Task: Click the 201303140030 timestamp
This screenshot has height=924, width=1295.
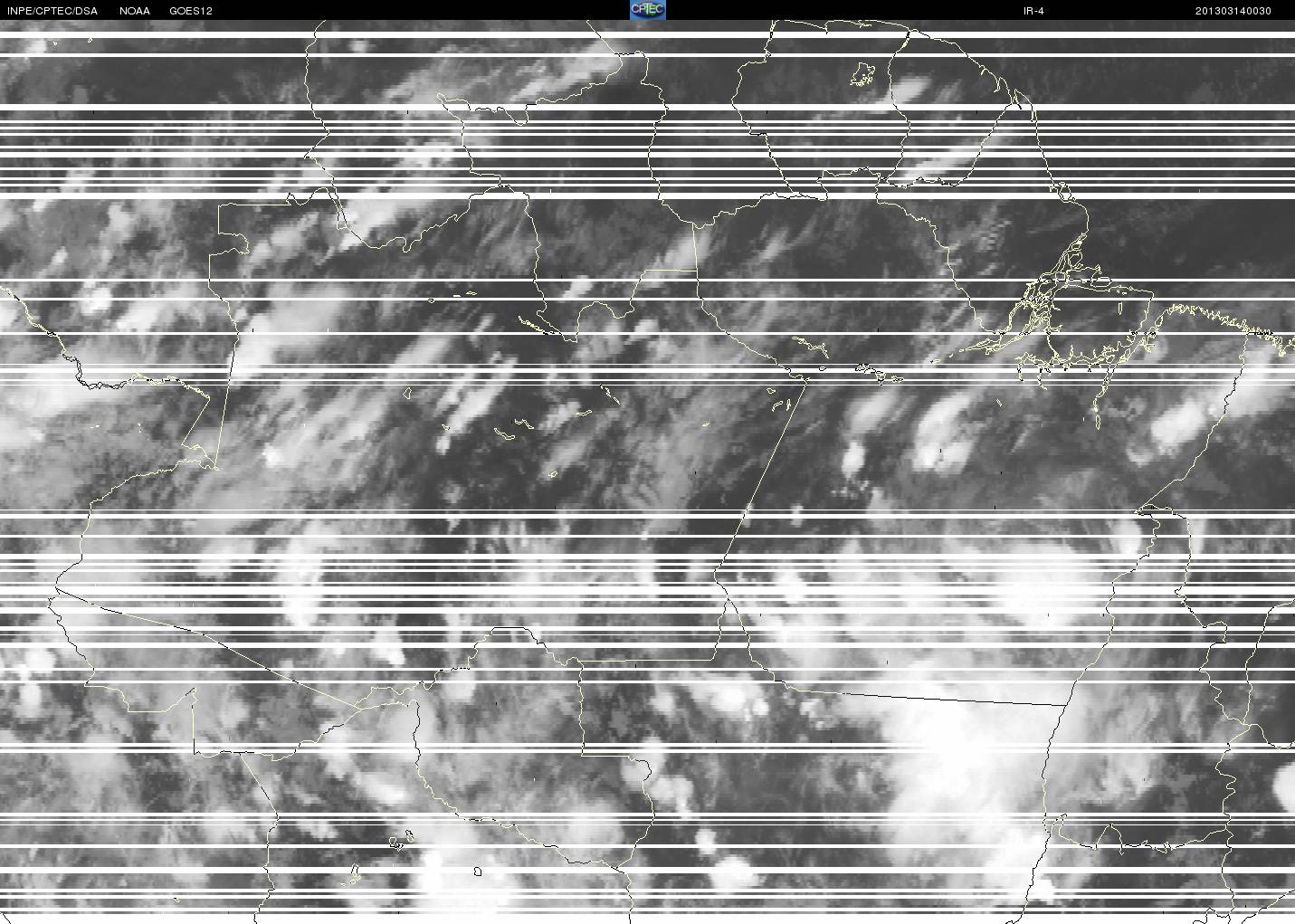Action: coord(1233,11)
